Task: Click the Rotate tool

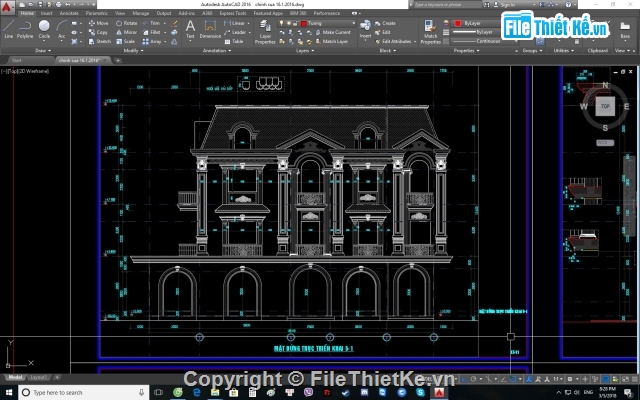Action: (x=127, y=23)
